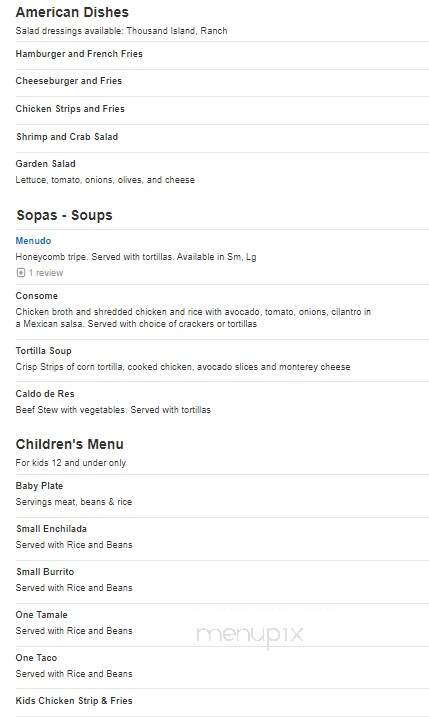429x717 pixels.
Task: Click the menupix watermark logo
Action: tap(250, 635)
